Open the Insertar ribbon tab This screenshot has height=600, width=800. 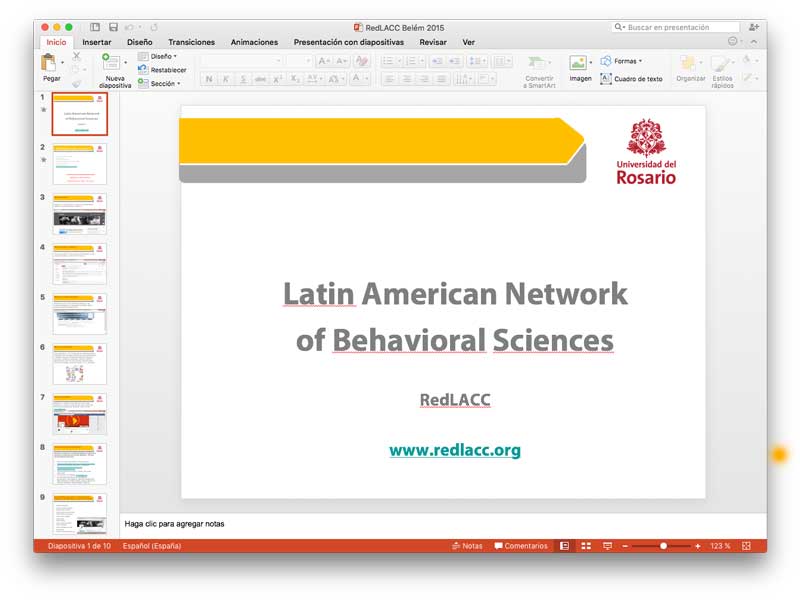tap(96, 42)
